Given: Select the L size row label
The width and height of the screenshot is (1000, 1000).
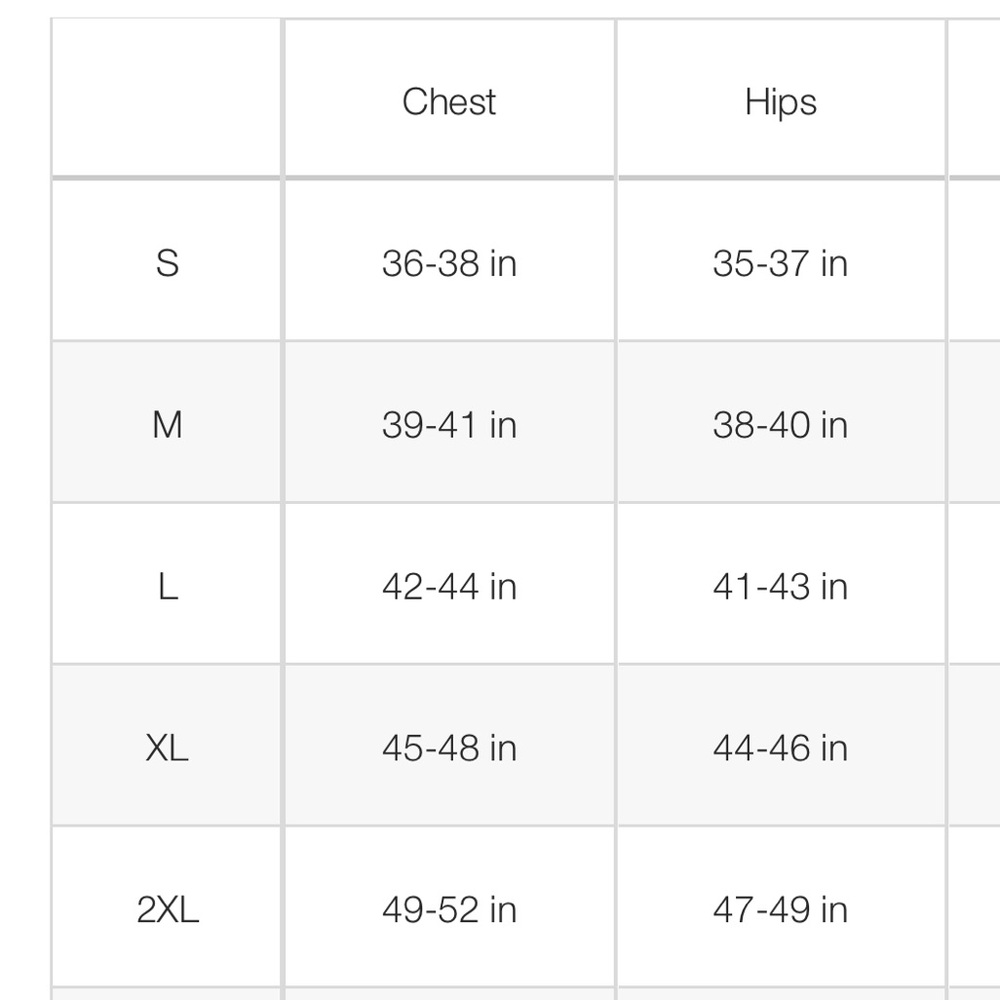Looking at the screenshot, I should tap(166, 584).
